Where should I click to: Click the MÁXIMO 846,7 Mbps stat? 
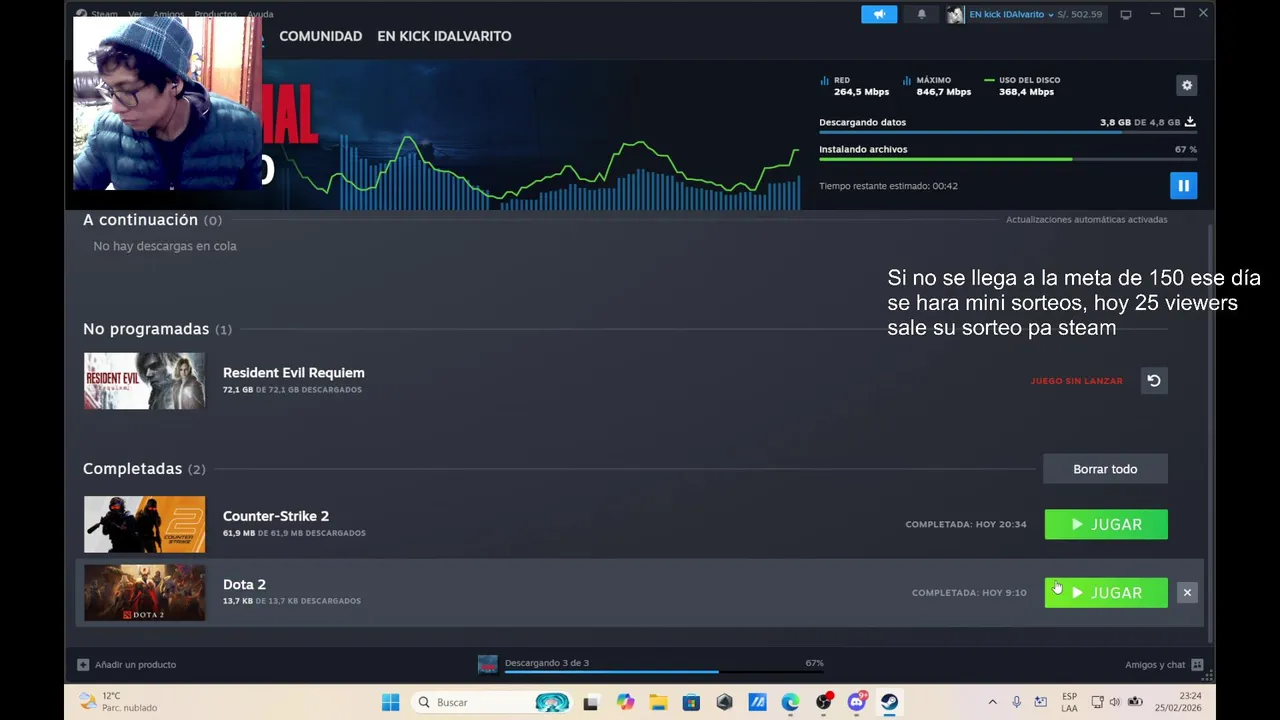point(937,86)
